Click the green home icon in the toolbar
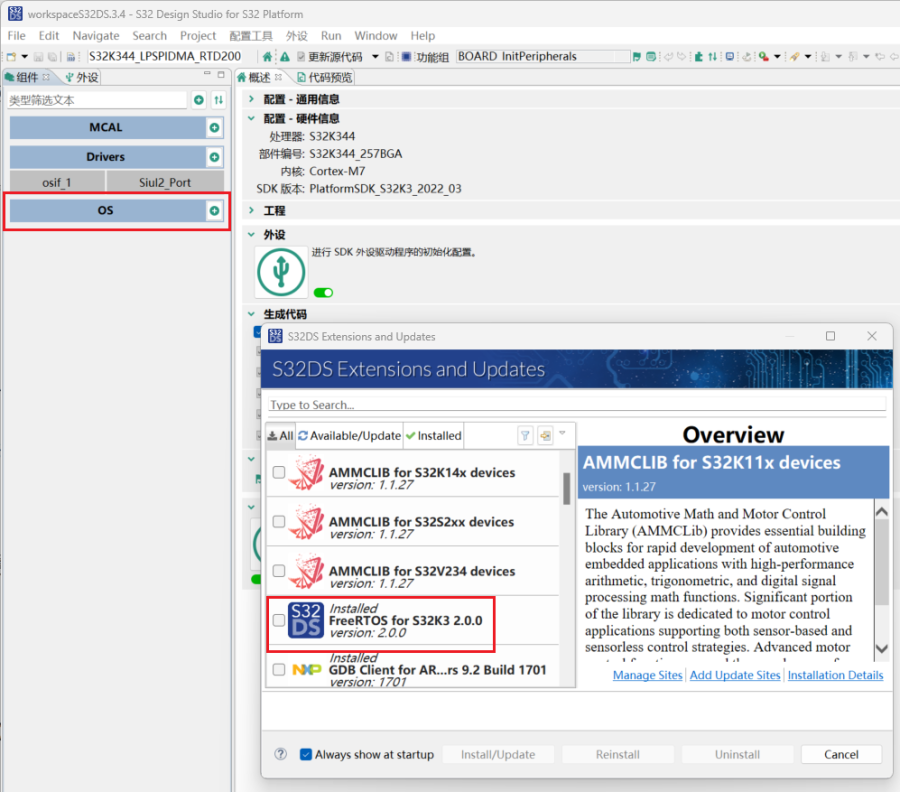This screenshot has height=792, width=900. pos(267,57)
